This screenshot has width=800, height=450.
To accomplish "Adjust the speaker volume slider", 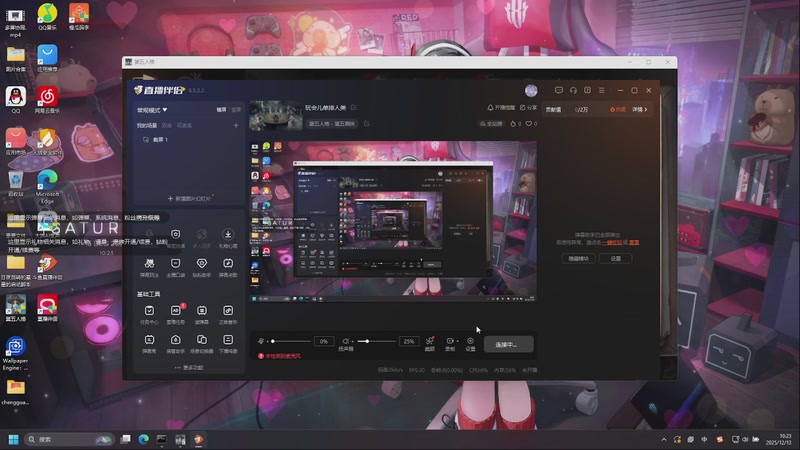I will [377, 341].
